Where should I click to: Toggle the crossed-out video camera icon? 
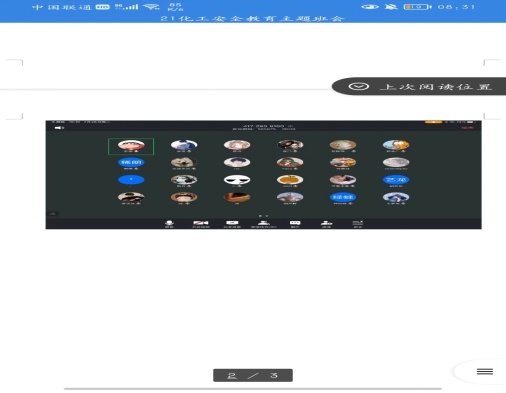(201, 224)
